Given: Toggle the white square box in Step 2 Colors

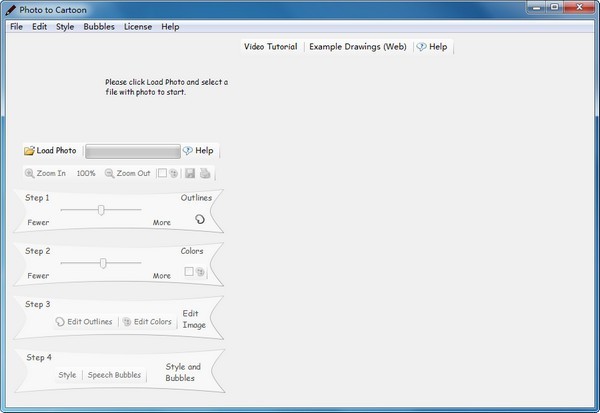Looking at the screenshot, I should click(189, 271).
